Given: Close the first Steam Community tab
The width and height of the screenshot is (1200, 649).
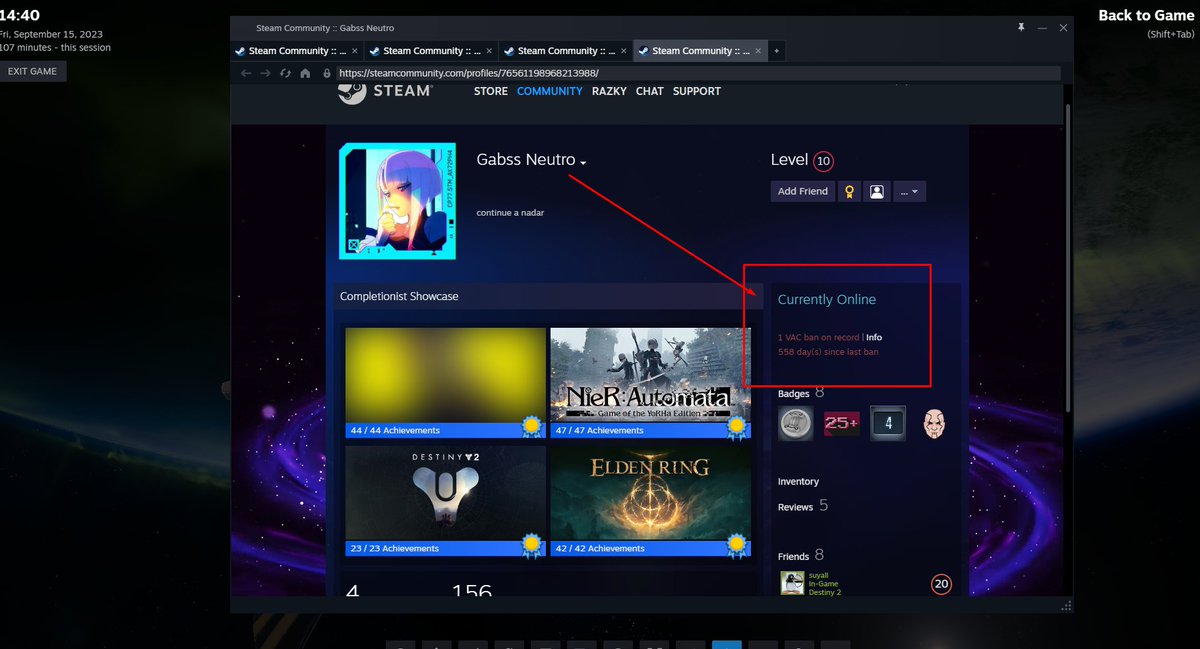Looking at the screenshot, I should coord(355,51).
